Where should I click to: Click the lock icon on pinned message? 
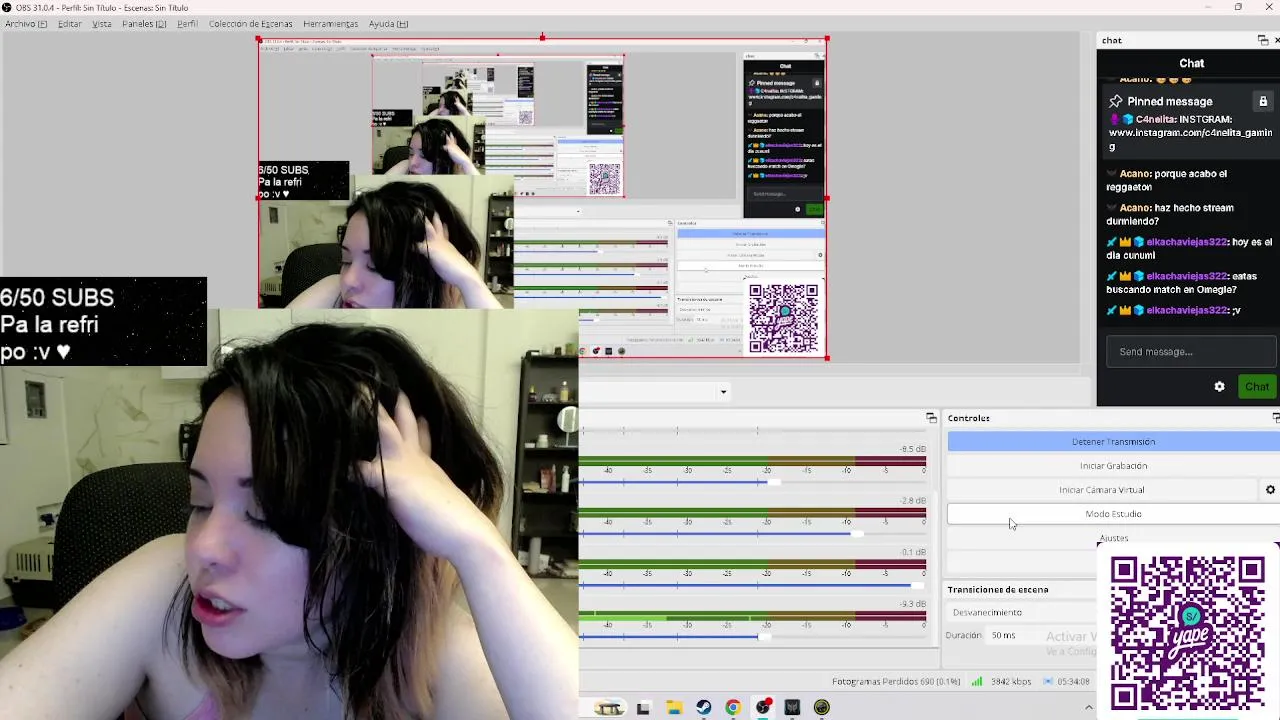[x=1263, y=101]
